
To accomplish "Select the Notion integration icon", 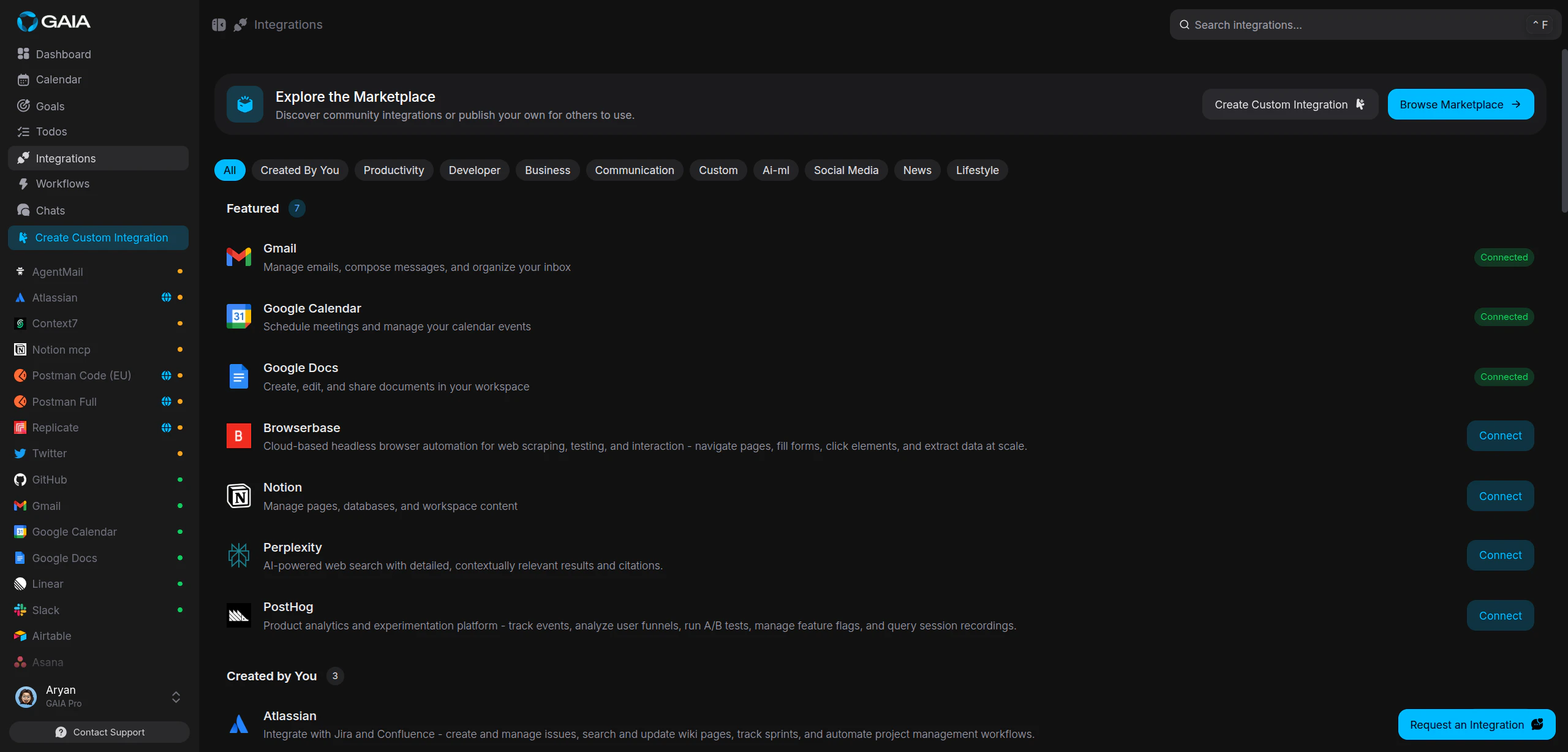I will coord(239,496).
